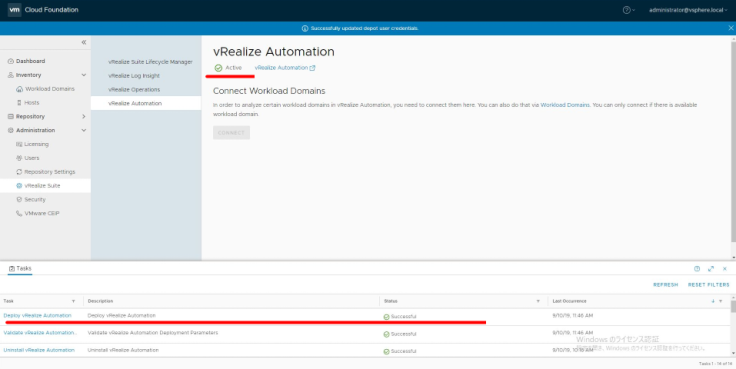Click the Administration gear icon
The image size is (736, 369).
11,130
